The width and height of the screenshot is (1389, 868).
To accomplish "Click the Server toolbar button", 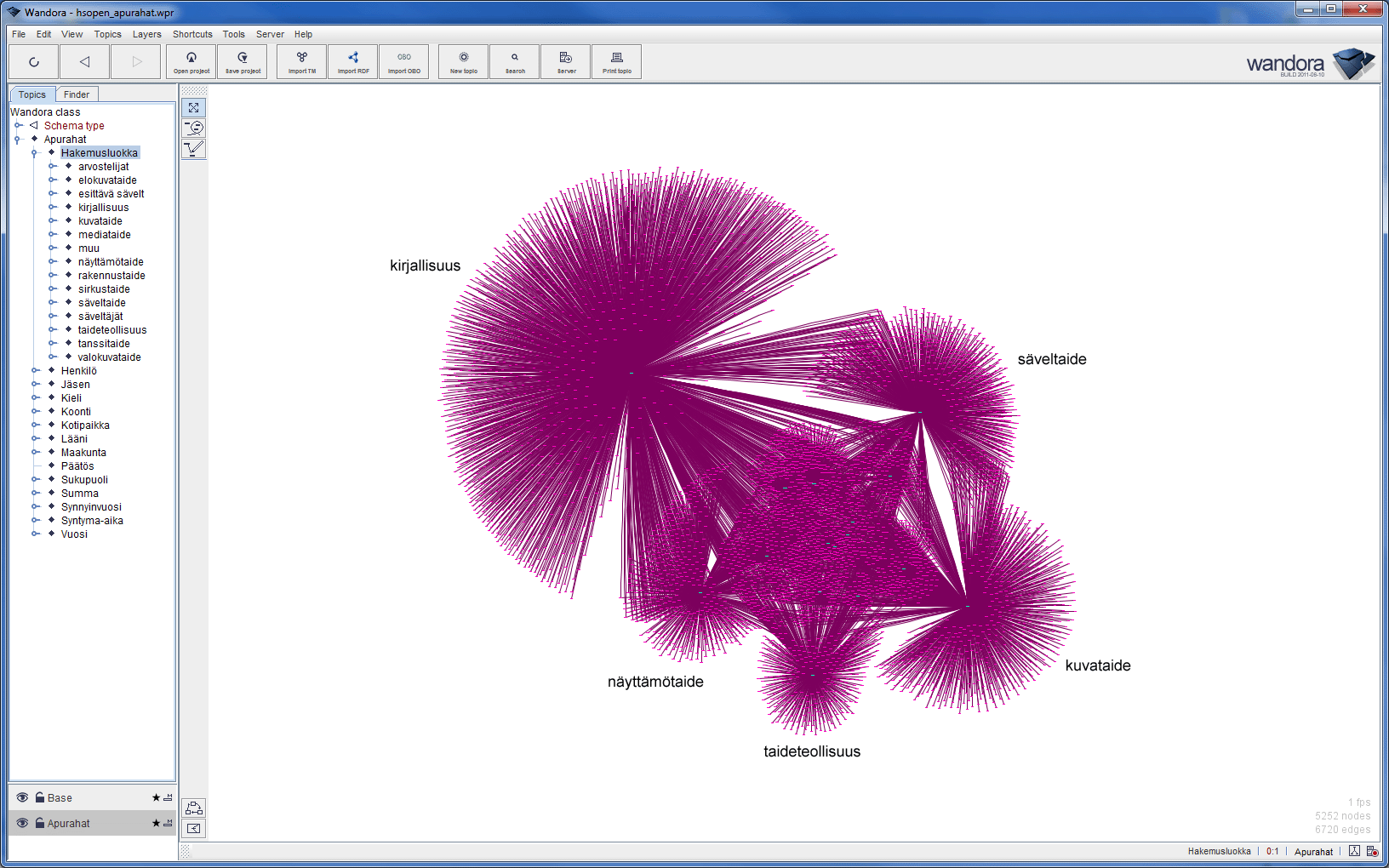I will [x=566, y=61].
